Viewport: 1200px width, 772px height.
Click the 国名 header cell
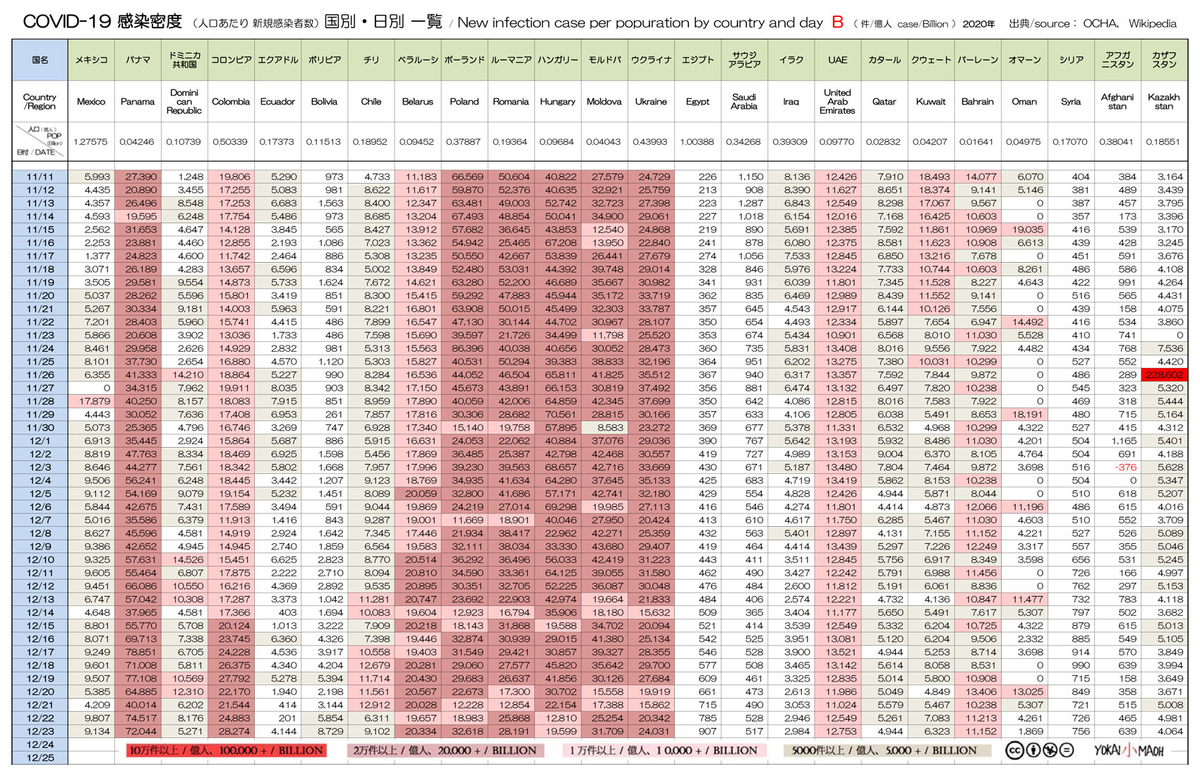[39, 60]
